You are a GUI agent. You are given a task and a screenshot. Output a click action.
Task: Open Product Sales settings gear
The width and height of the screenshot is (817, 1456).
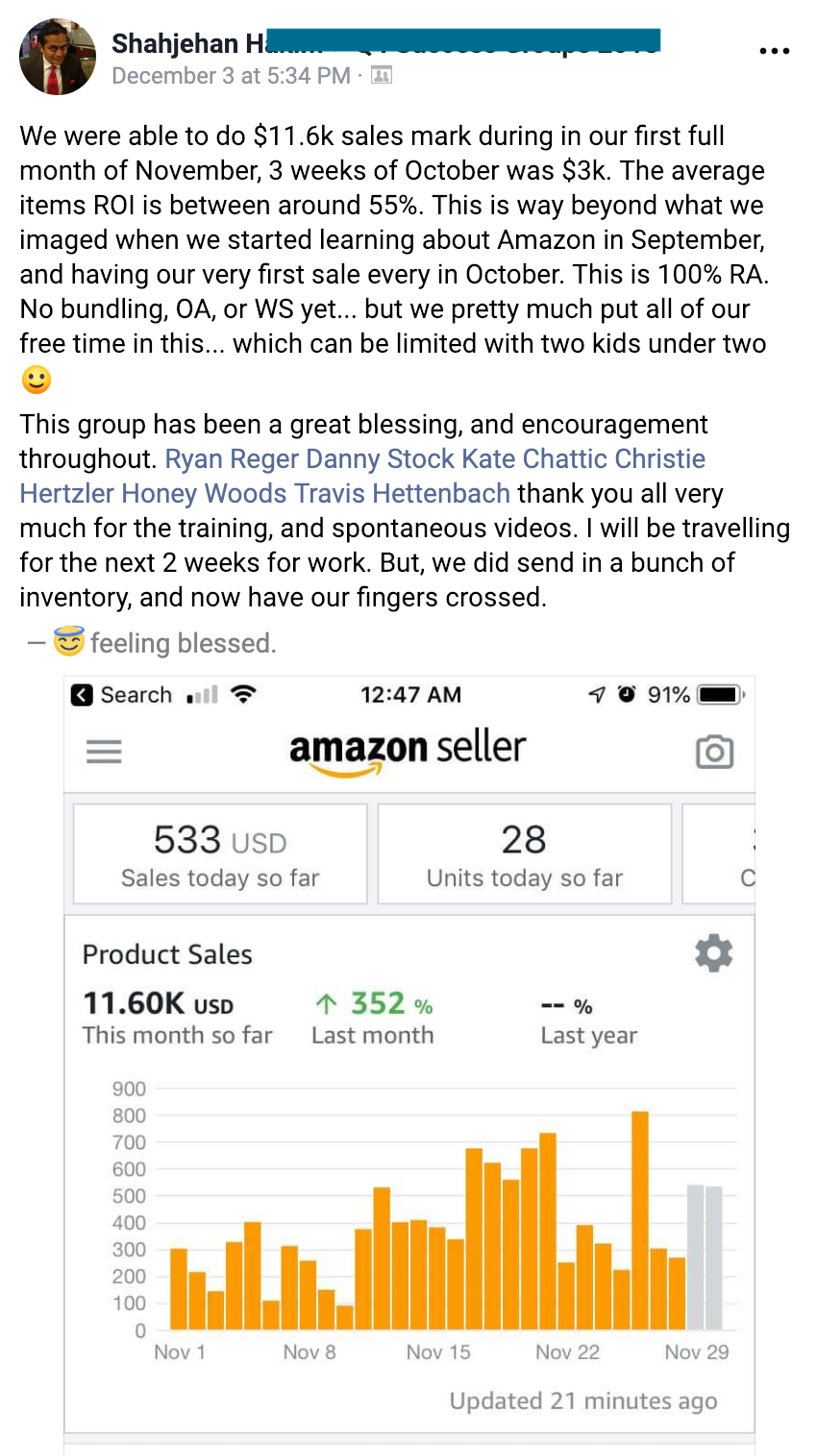(713, 953)
